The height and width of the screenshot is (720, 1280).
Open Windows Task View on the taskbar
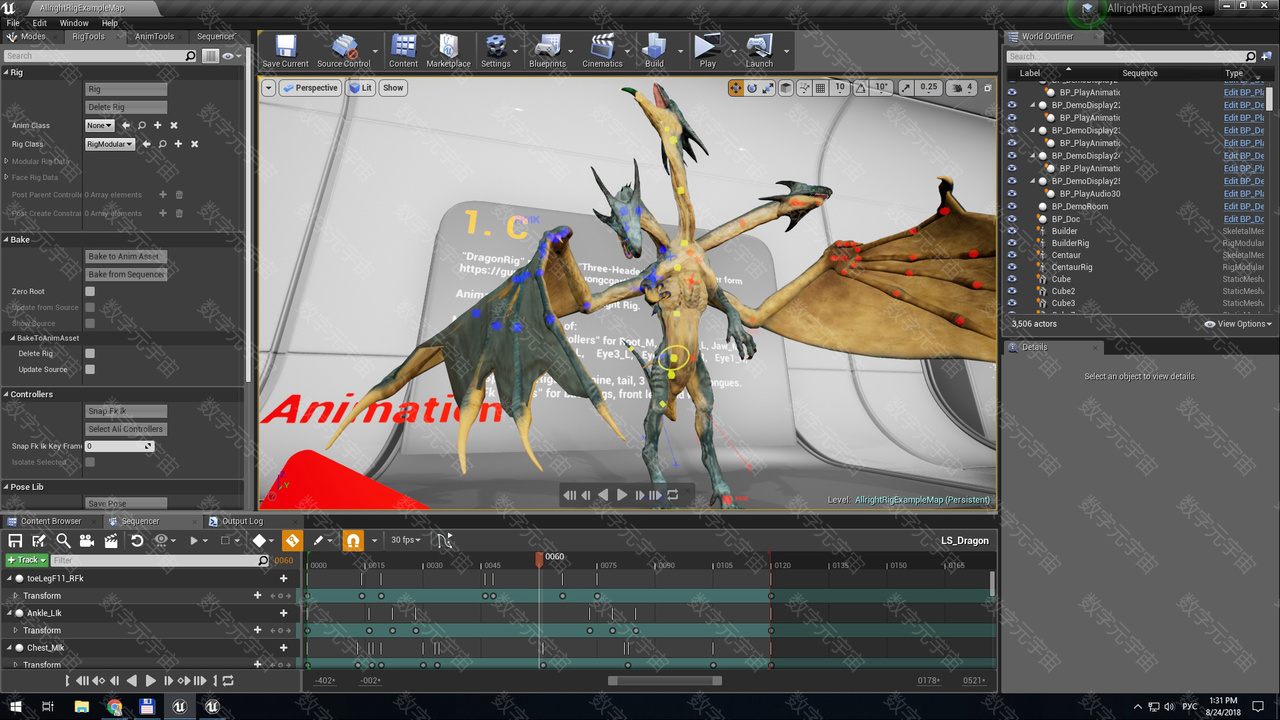coord(47,707)
